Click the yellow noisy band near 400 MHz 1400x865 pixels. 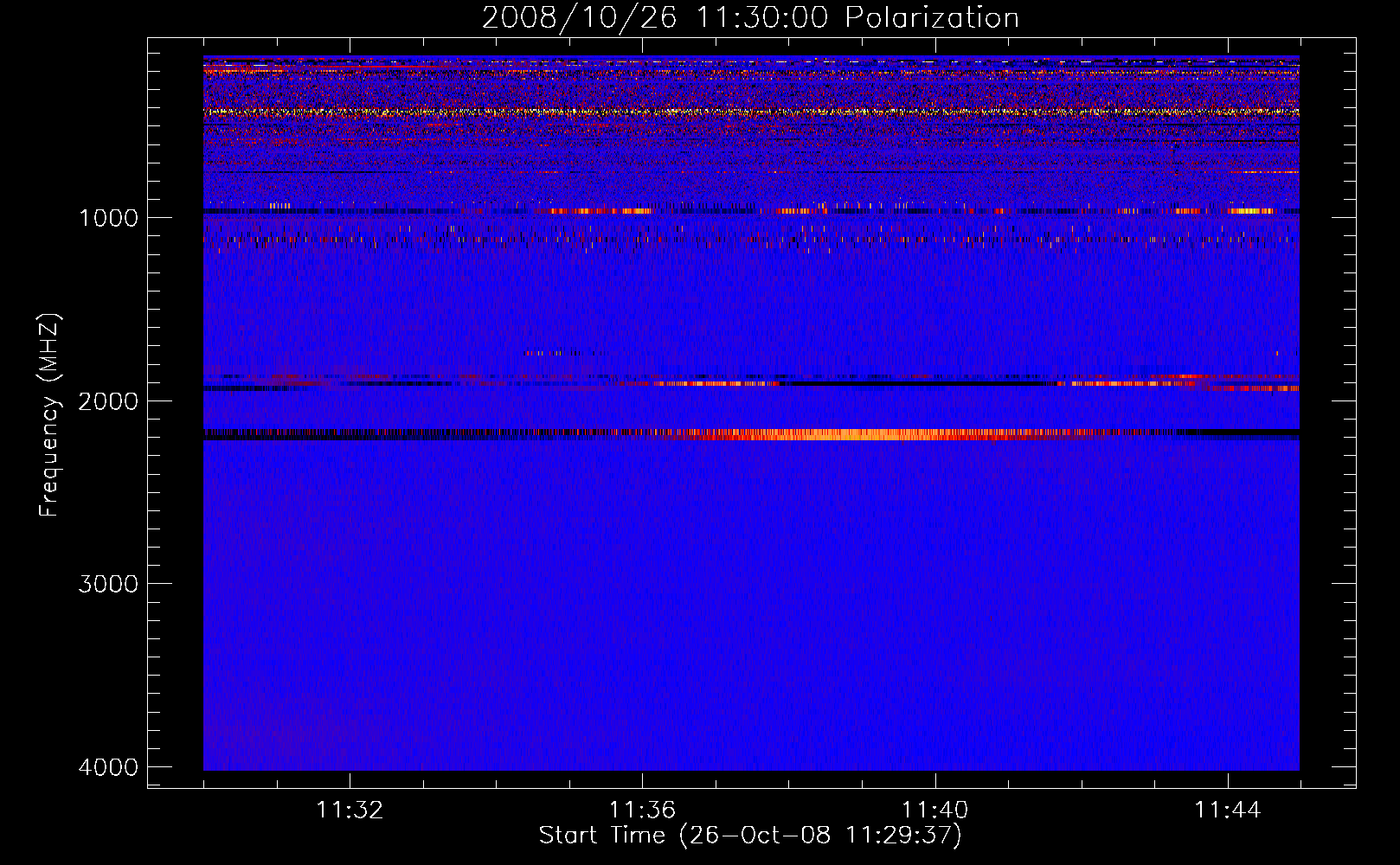pos(751,112)
